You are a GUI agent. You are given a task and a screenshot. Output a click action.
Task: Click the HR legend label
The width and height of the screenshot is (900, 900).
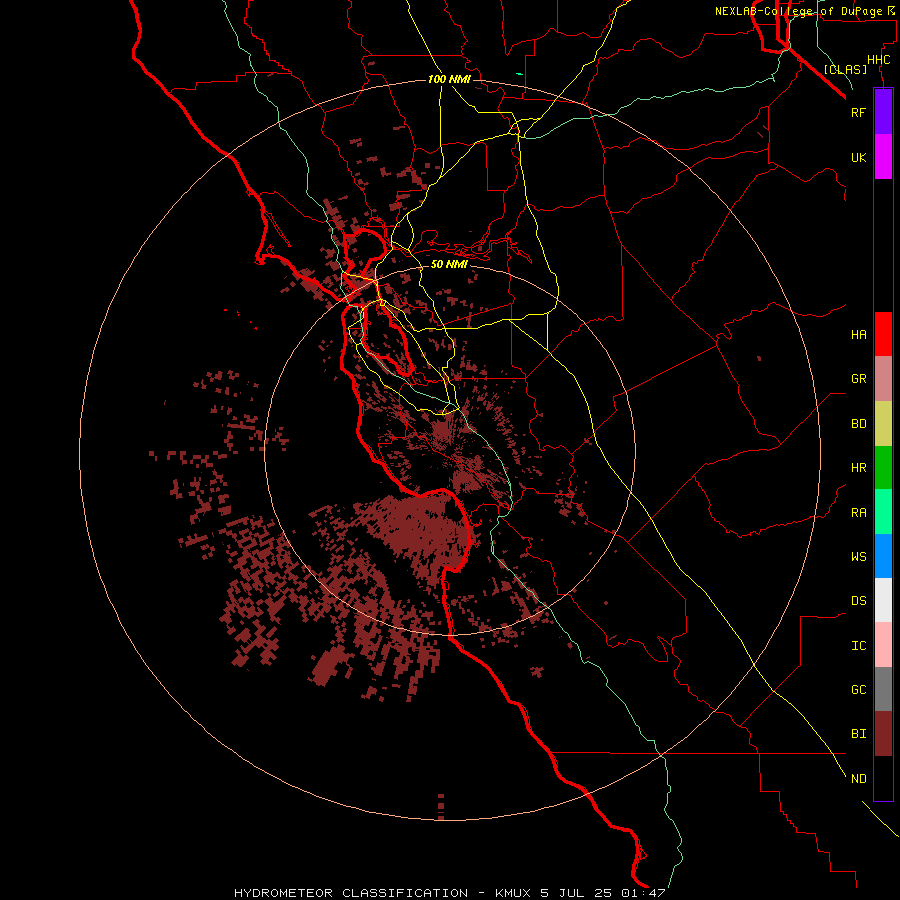[858, 468]
